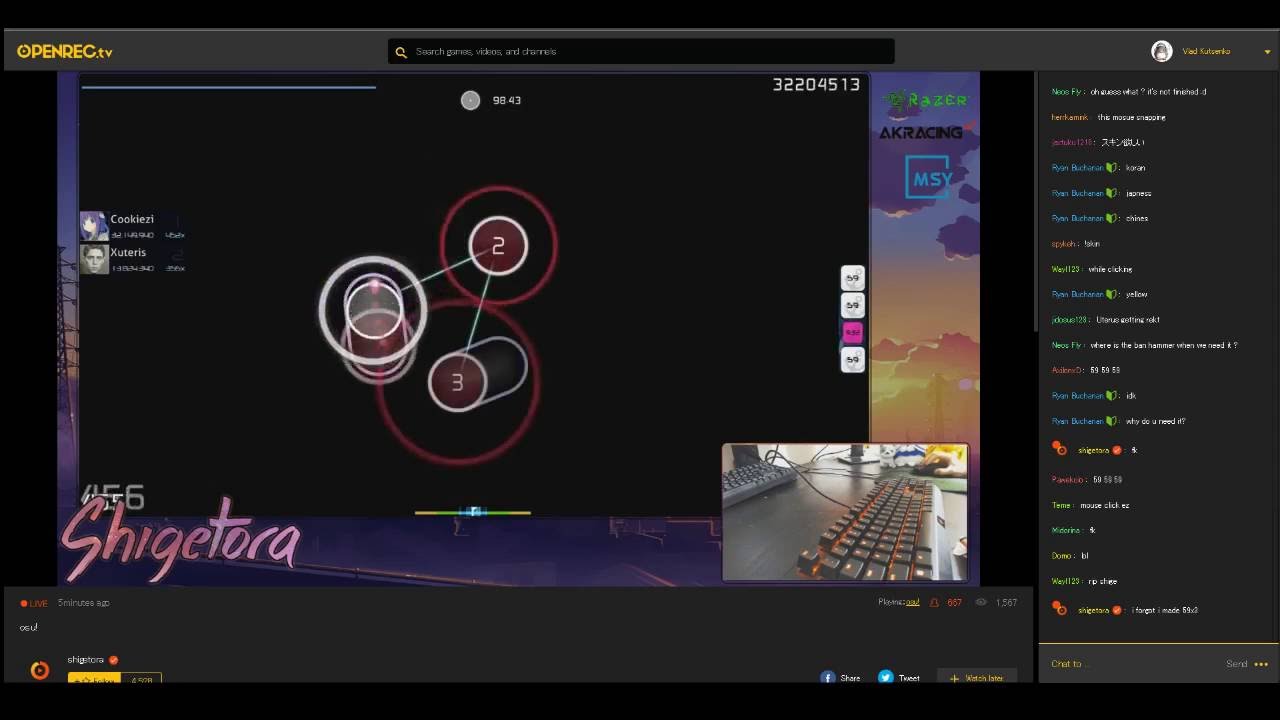Click the LIVE indicator label

pos(34,603)
